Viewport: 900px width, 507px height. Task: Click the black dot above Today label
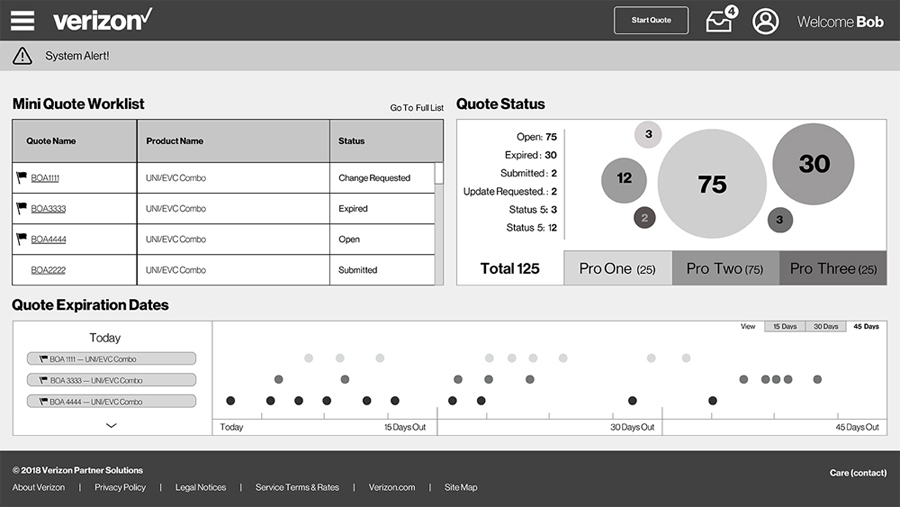pos(230,401)
